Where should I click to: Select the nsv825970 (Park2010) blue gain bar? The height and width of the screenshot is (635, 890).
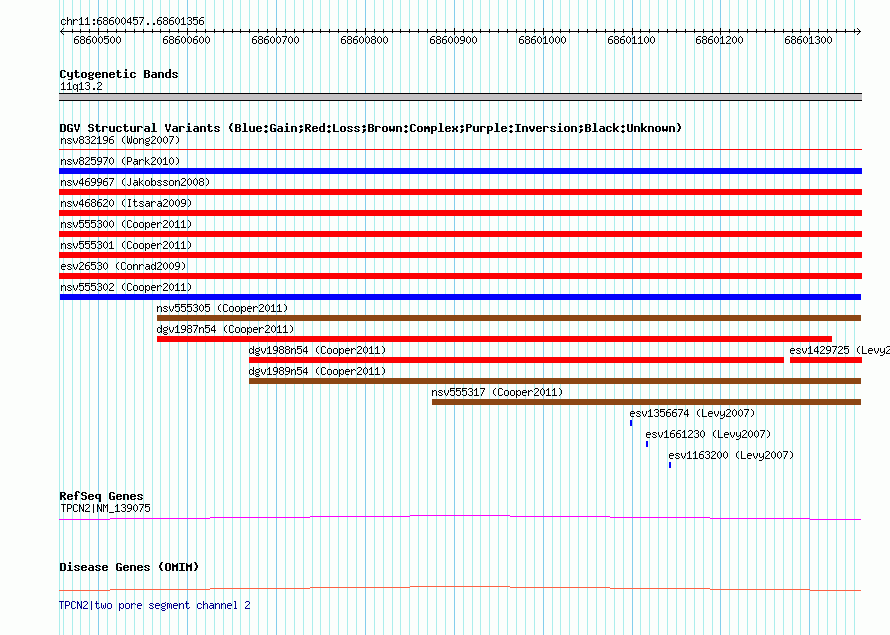pos(460,171)
